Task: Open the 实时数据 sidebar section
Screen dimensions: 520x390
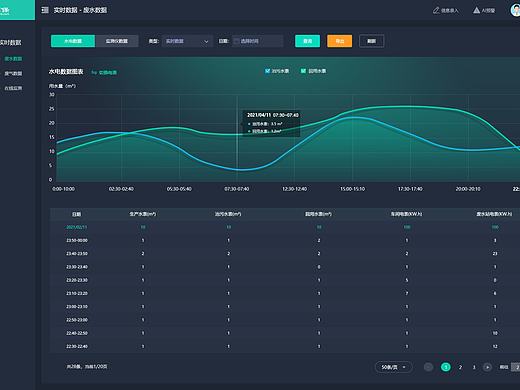Action: coord(11,42)
